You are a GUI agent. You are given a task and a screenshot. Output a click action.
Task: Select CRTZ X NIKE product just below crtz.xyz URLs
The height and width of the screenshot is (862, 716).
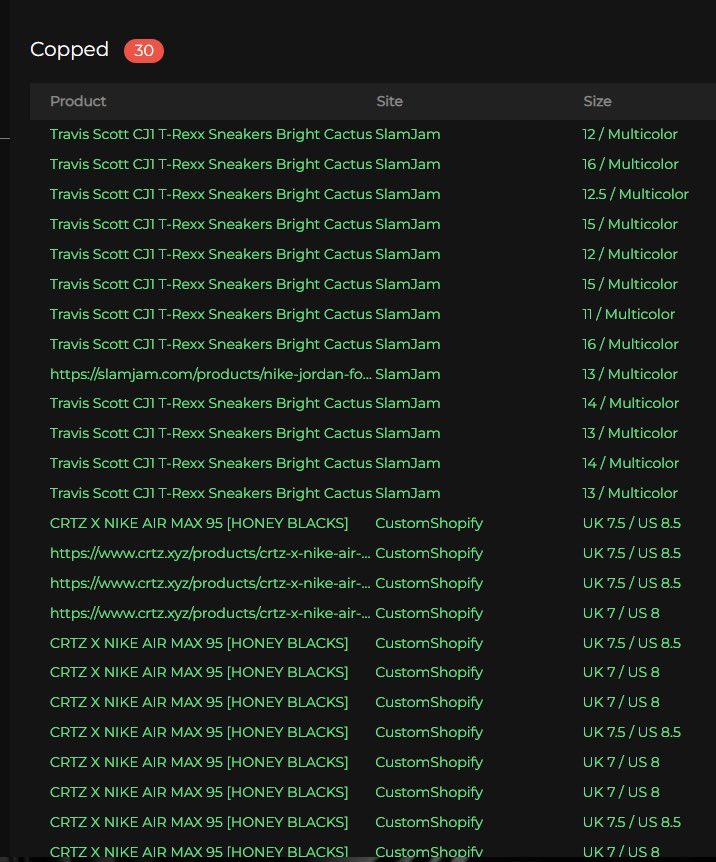[x=199, y=643]
